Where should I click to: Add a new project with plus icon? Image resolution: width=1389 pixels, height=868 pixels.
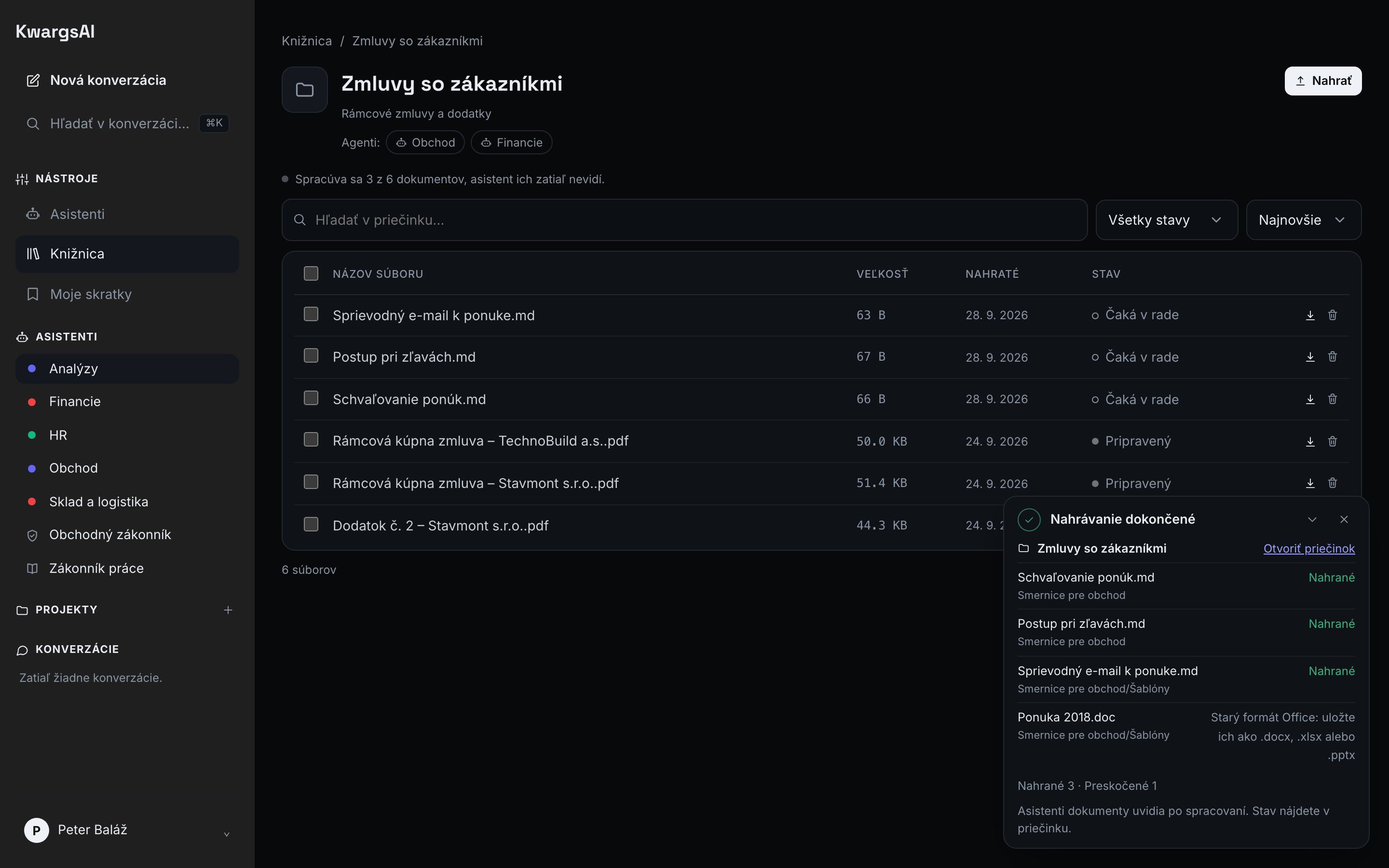coord(228,610)
